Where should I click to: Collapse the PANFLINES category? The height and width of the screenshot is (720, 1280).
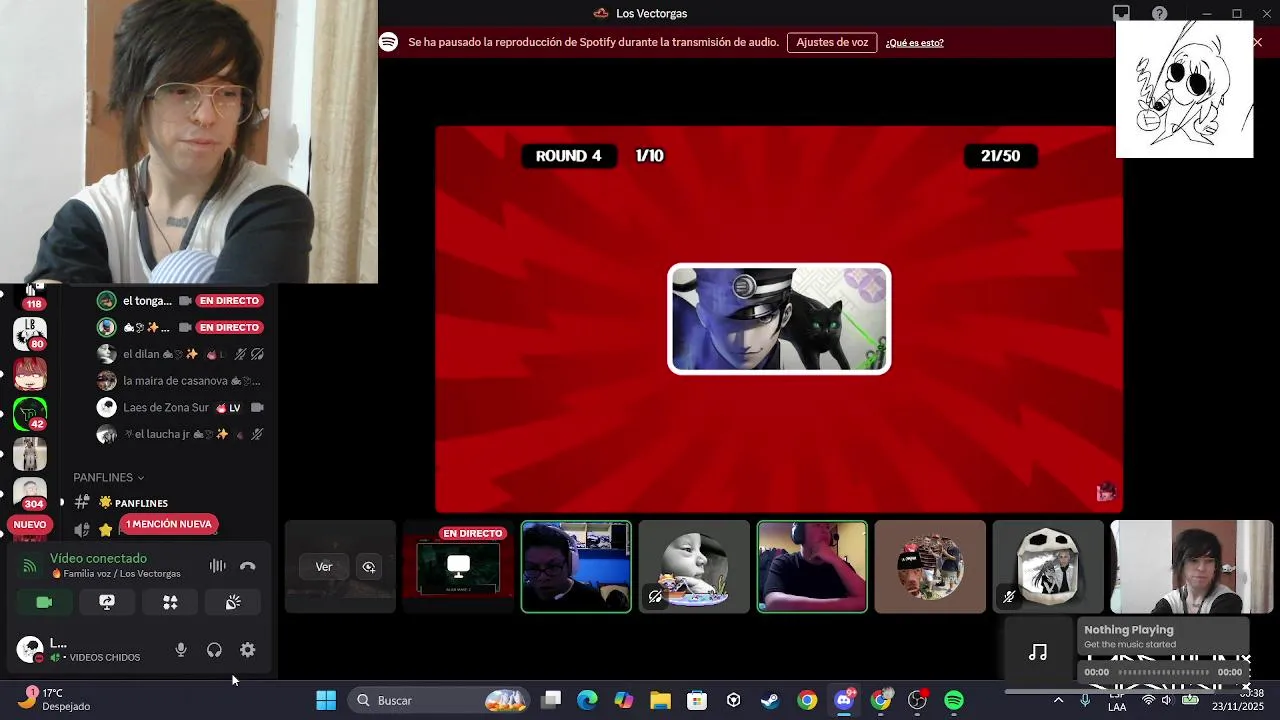108,477
